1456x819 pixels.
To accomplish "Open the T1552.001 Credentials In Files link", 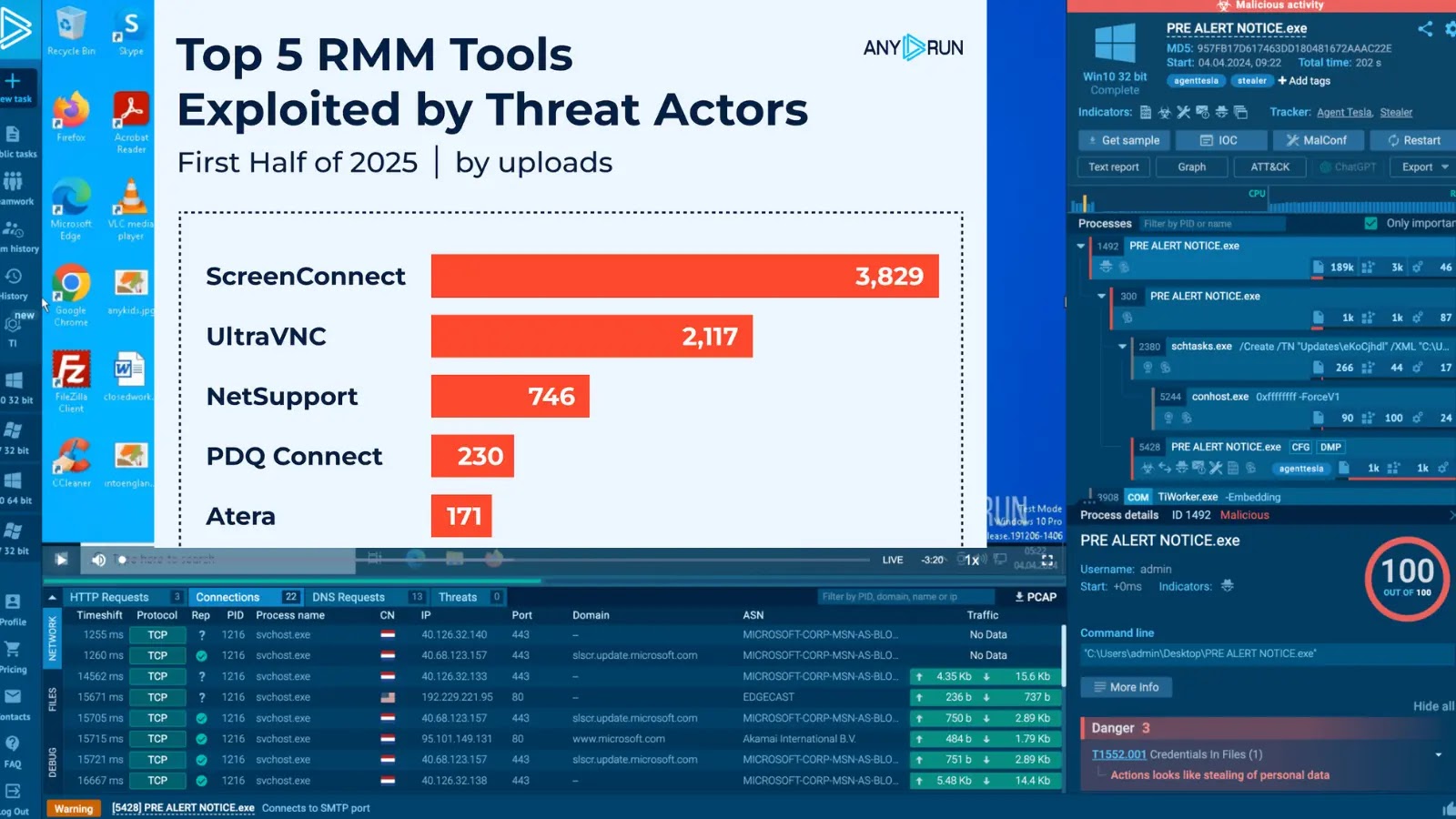I will pyautogui.click(x=1118, y=754).
